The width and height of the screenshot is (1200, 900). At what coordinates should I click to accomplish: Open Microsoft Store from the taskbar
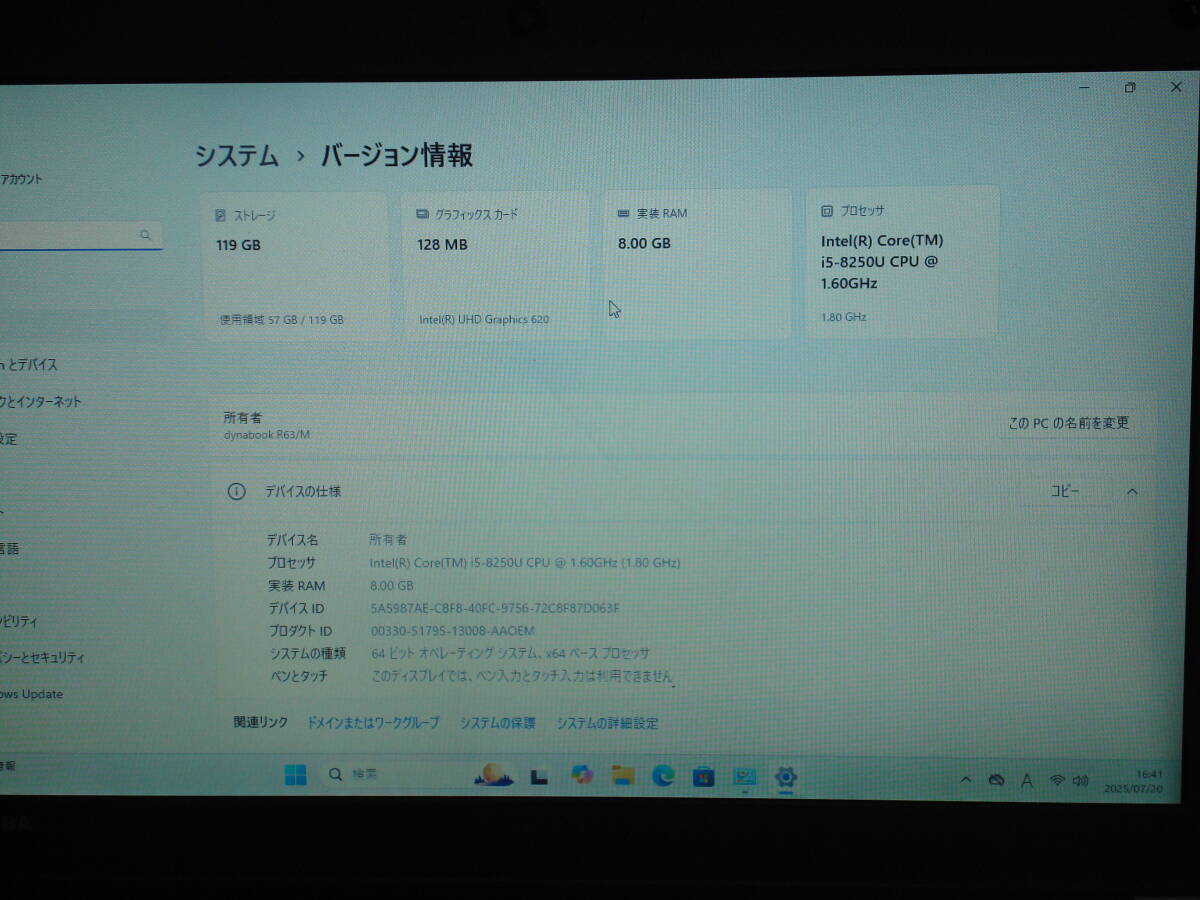[x=703, y=776]
